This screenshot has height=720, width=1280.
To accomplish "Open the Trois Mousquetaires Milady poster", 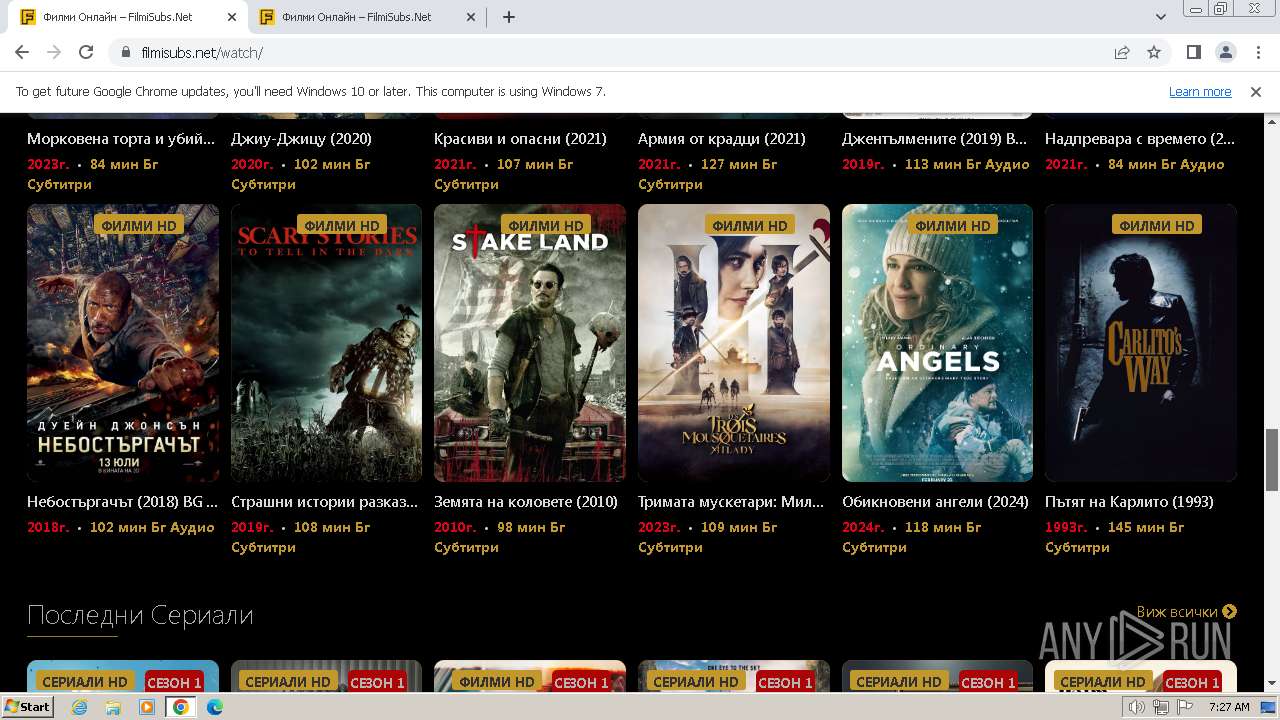I will (x=734, y=343).
